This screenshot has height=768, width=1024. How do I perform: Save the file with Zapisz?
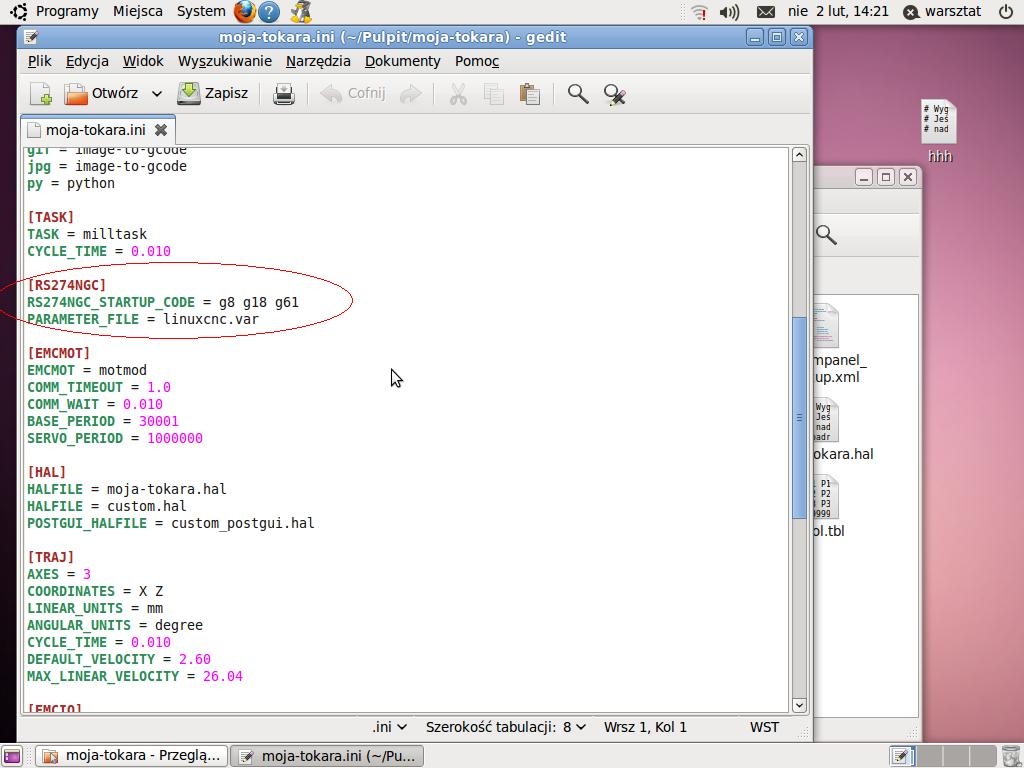pyautogui.click(x=213, y=93)
